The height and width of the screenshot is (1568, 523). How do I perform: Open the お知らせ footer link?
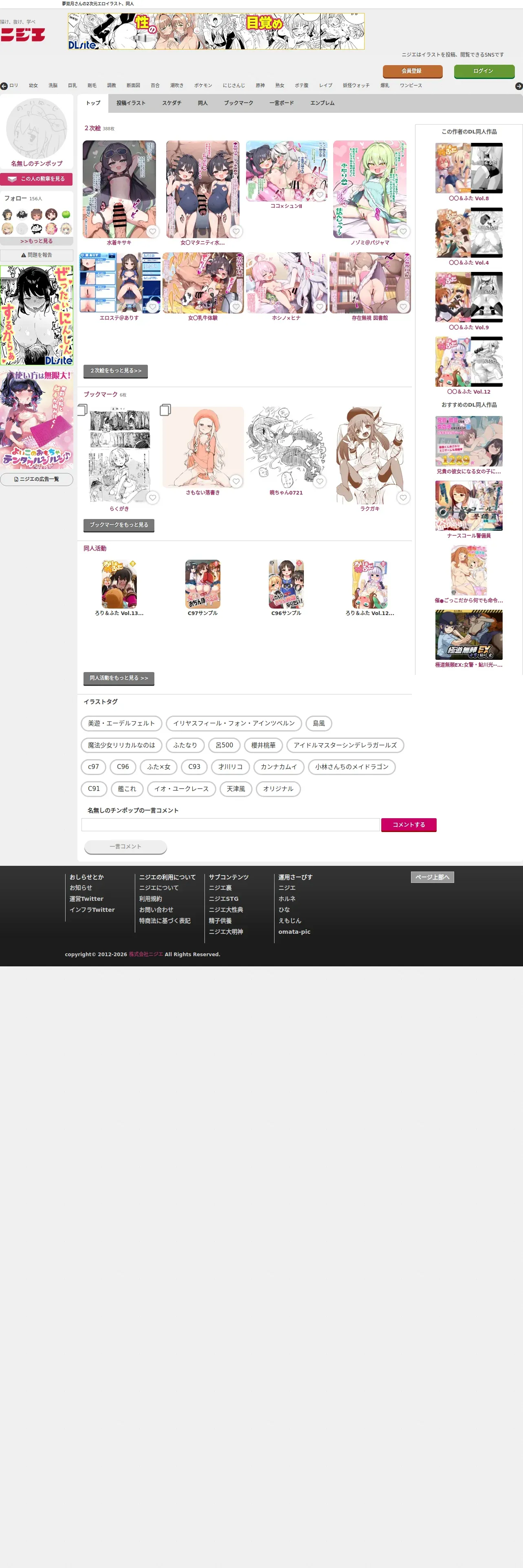[x=81, y=888]
